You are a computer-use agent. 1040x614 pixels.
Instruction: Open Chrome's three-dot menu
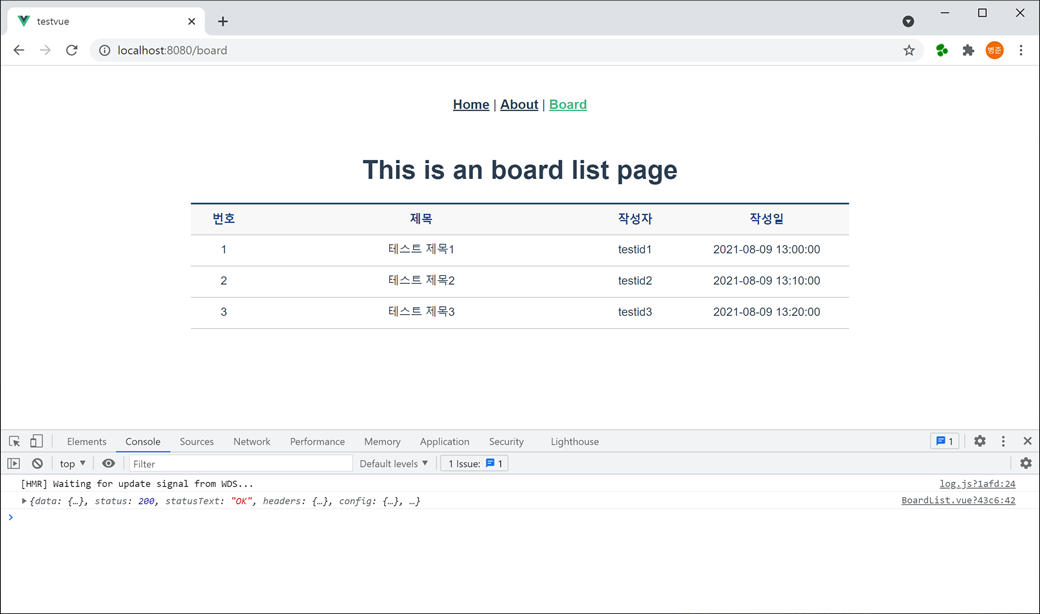[x=1021, y=50]
